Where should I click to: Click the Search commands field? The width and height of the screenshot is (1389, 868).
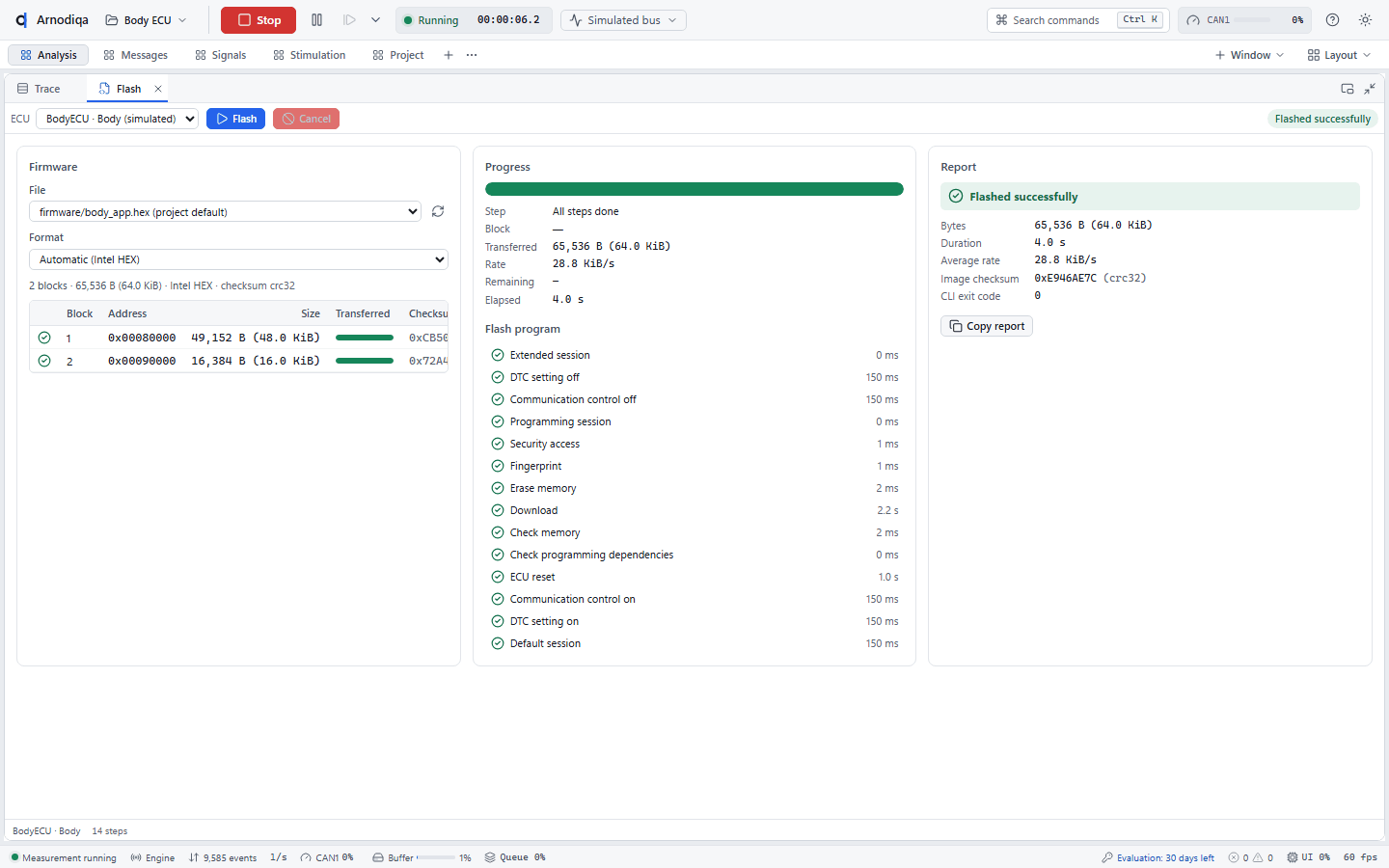[1077, 20]
